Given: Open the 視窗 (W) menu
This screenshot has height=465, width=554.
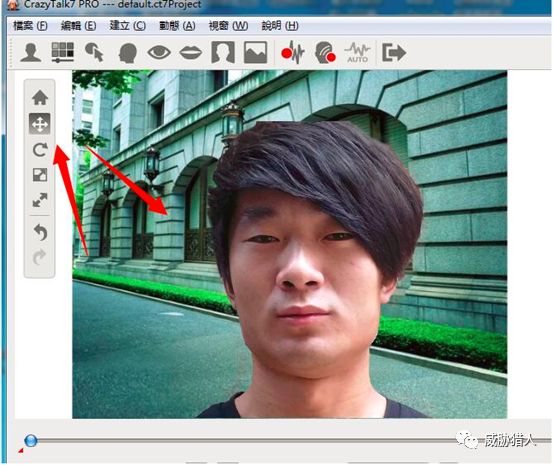Looking at the screenshot, I should (x=228, y=26).
